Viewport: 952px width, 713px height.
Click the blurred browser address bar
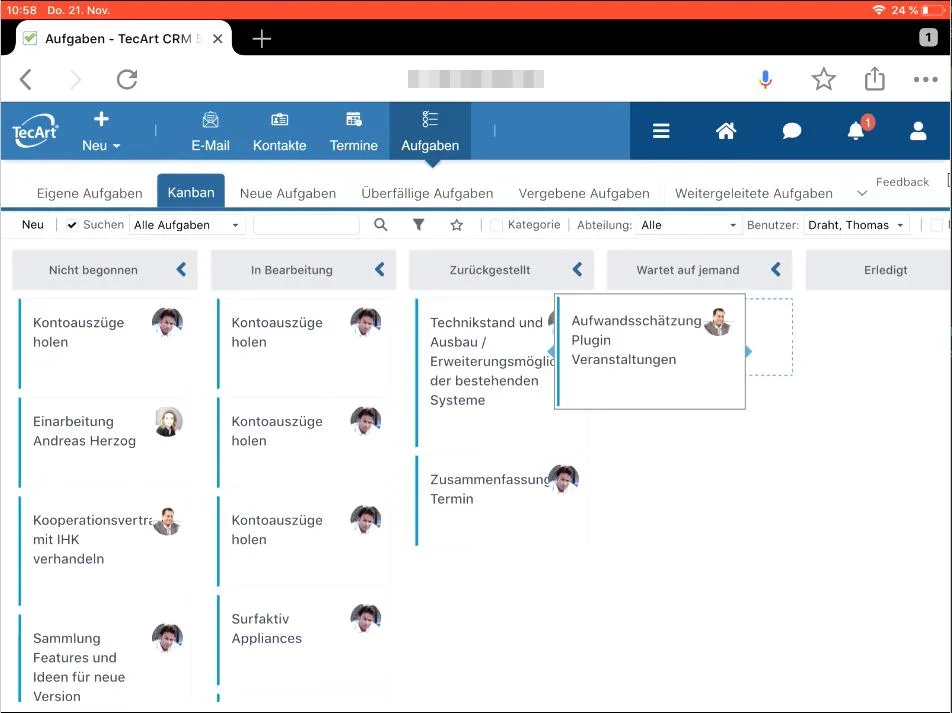475,79
